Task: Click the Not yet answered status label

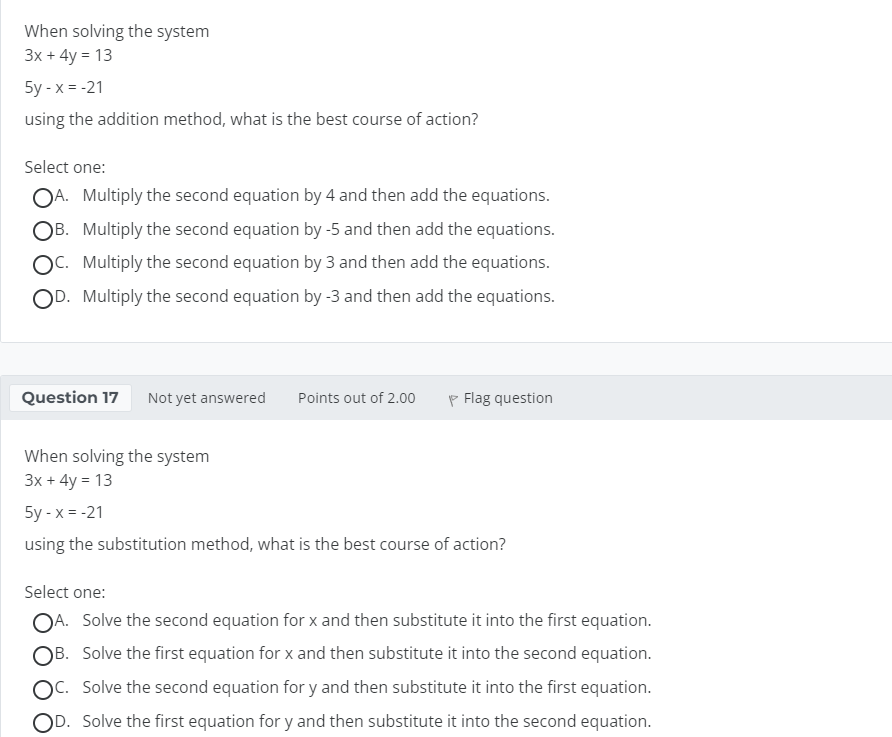Action: tap(206, 398)
